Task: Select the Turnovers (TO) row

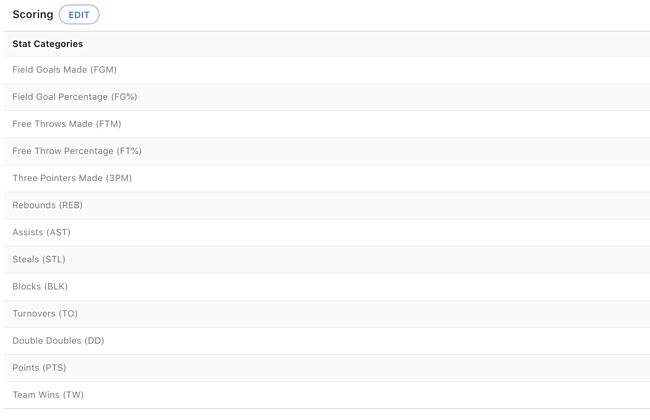Action: (x=327, y=313)
